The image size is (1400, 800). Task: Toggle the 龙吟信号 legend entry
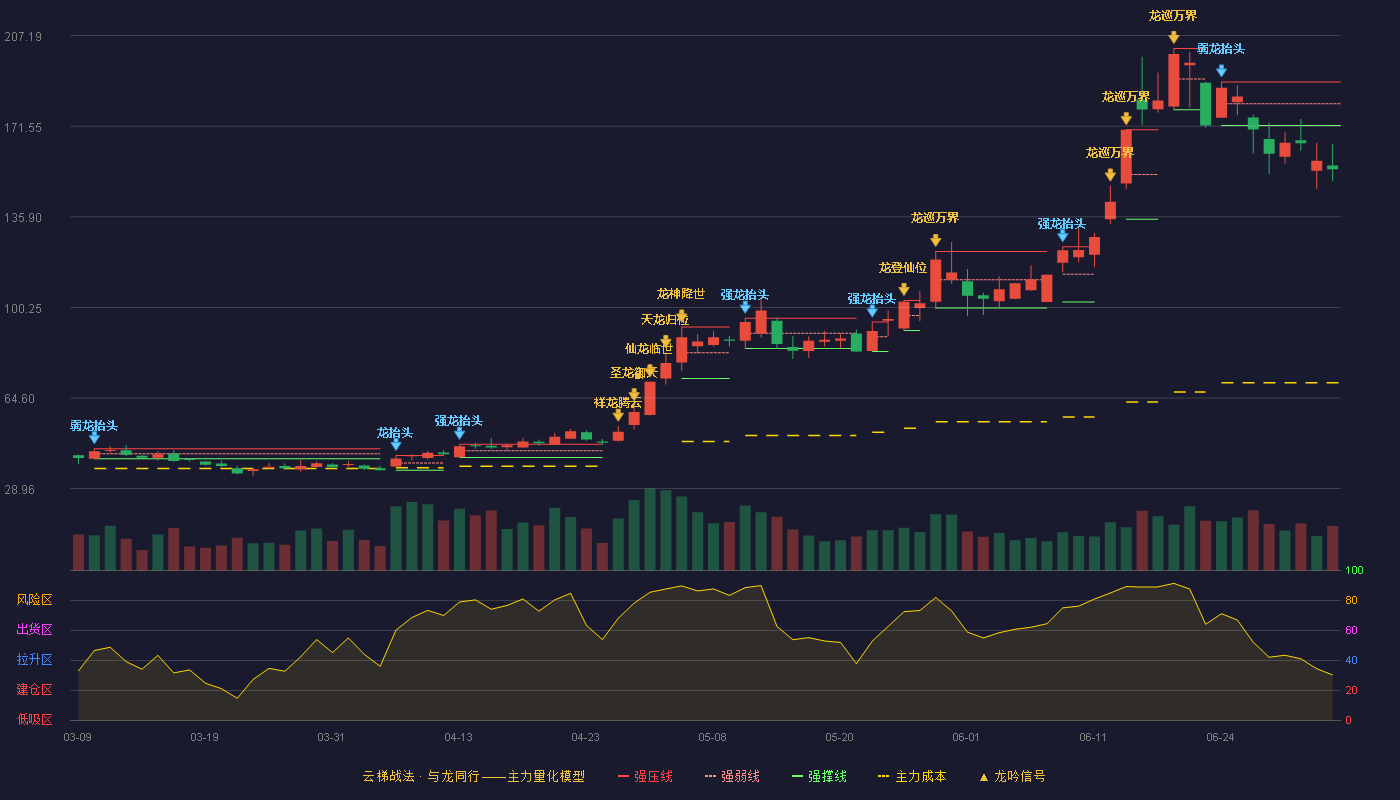1012,776
